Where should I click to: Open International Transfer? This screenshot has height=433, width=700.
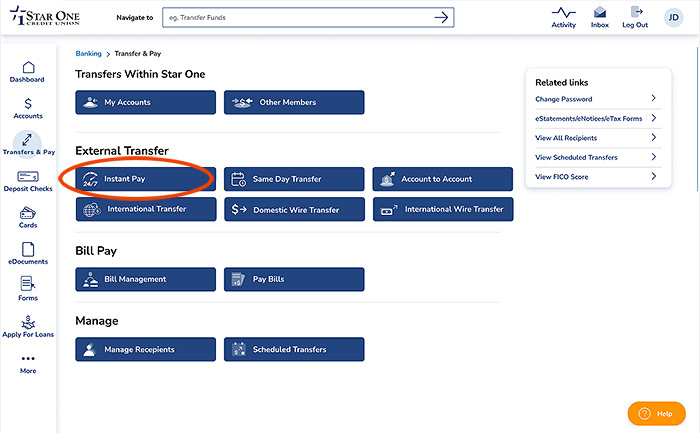146,209
